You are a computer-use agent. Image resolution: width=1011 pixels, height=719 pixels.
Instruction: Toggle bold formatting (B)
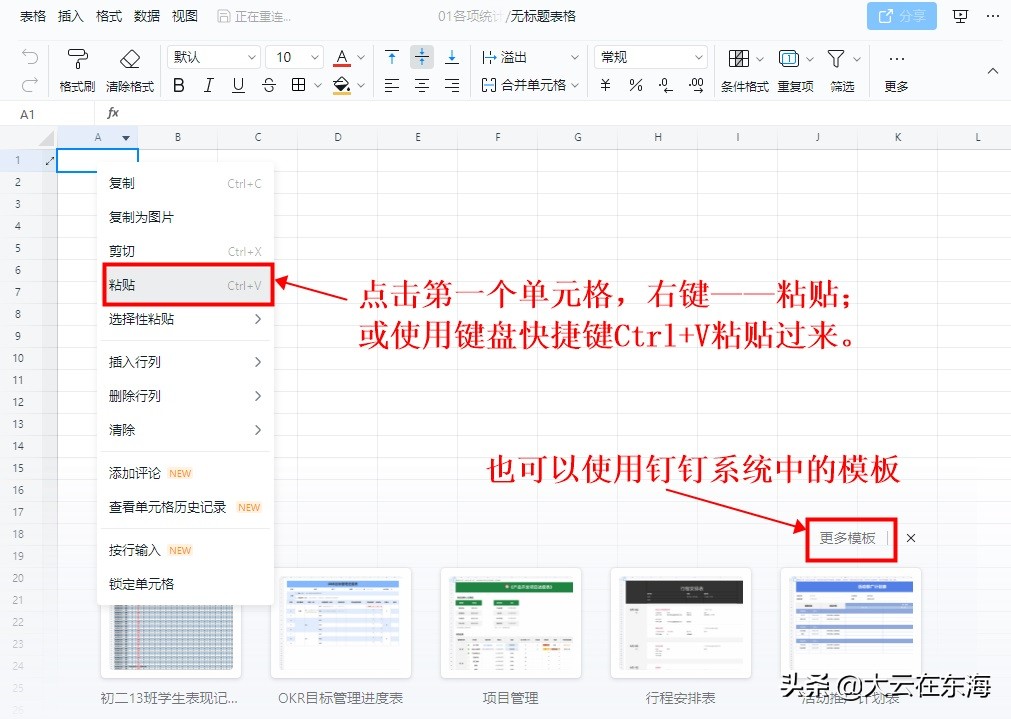[179, 85]
